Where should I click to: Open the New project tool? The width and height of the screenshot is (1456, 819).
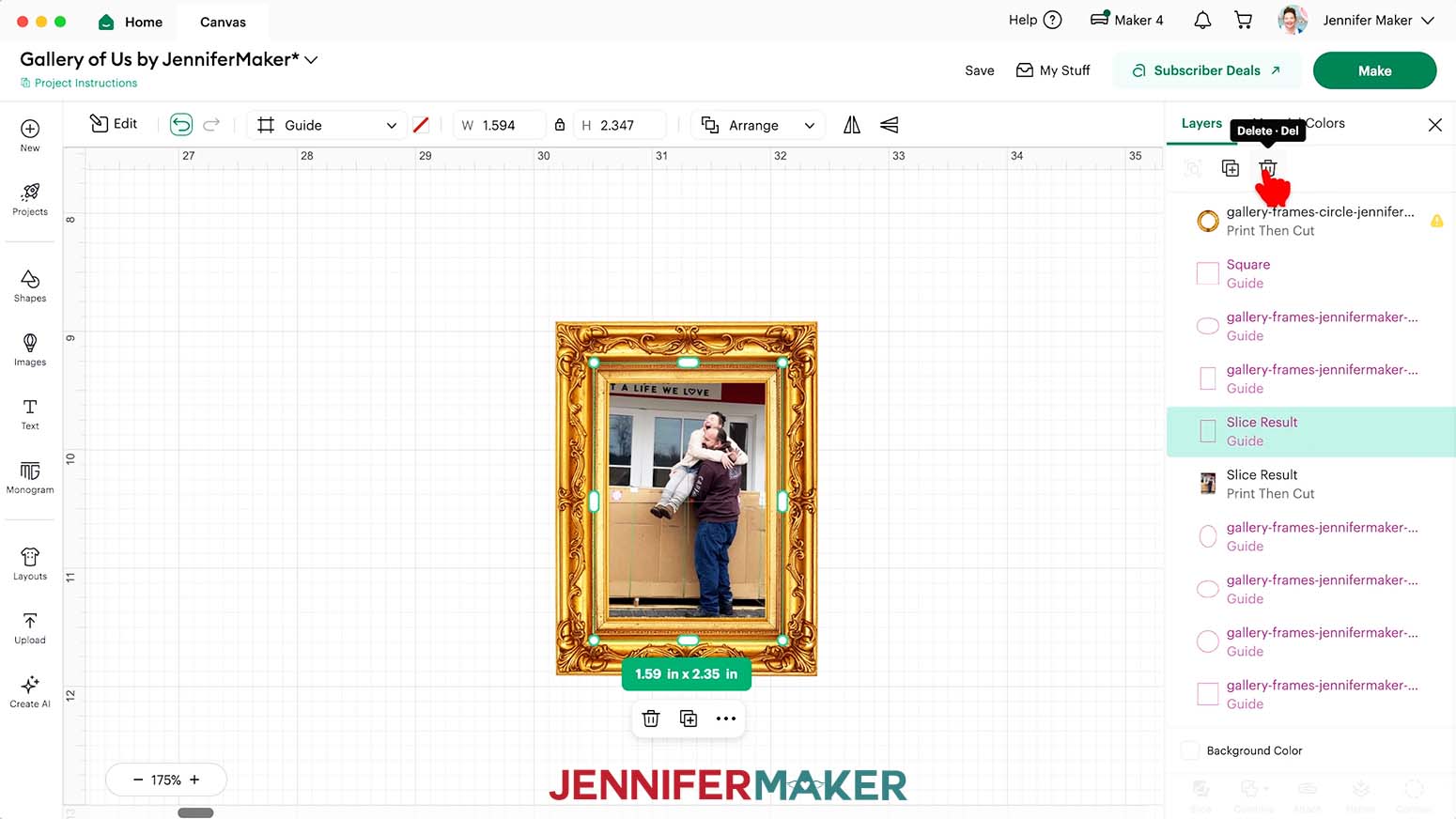pyautogui.click(x=30, y=135)
